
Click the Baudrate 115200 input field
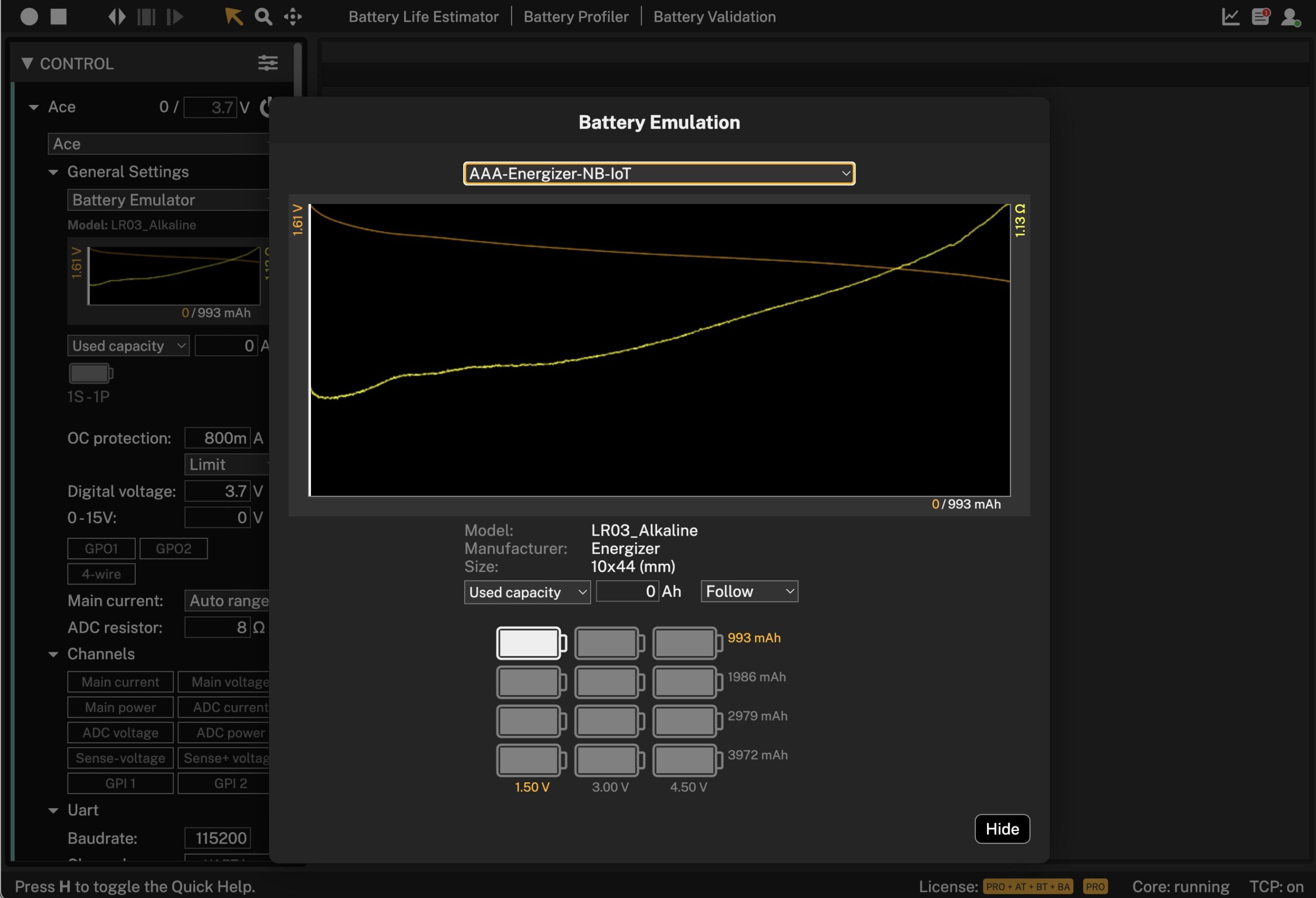click(x=217, y=838)
